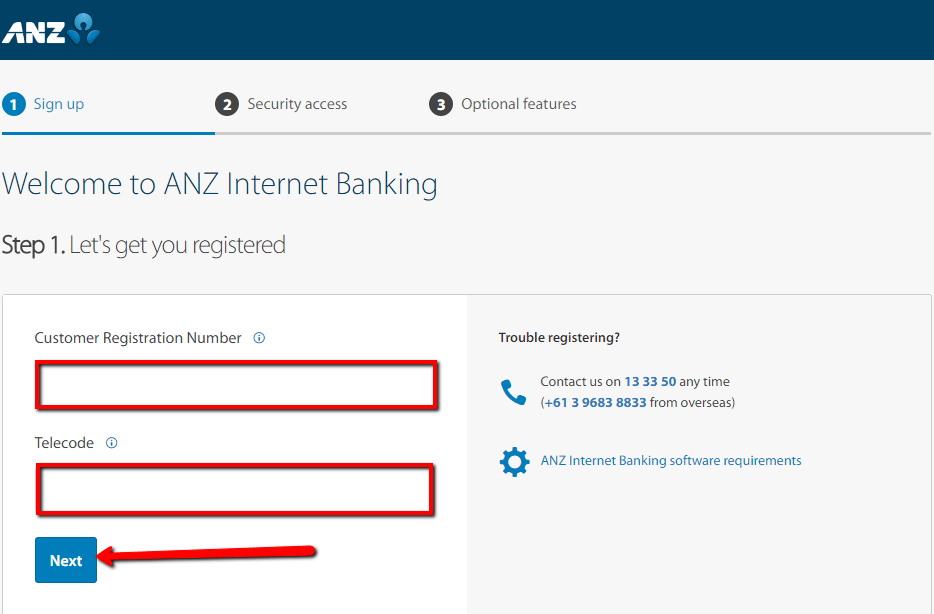Click the phone icon under Trouble registering

tap(513, 392)
